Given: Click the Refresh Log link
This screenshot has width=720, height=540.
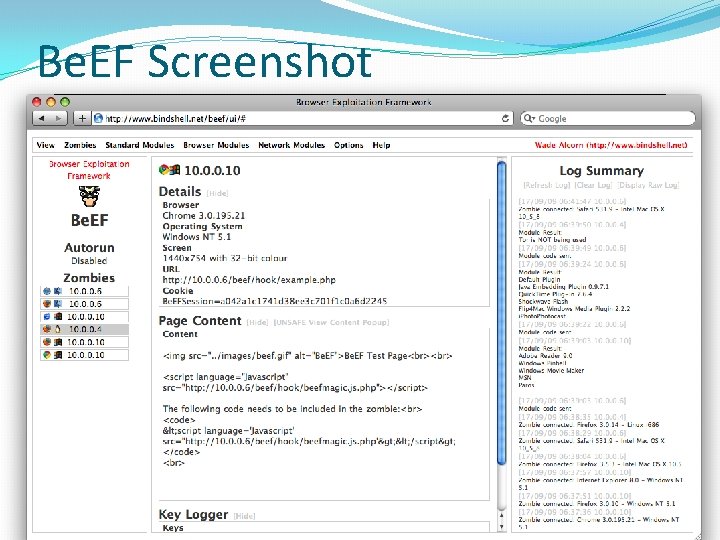Looking at the screenshot, I should click(x=547, y=185).
